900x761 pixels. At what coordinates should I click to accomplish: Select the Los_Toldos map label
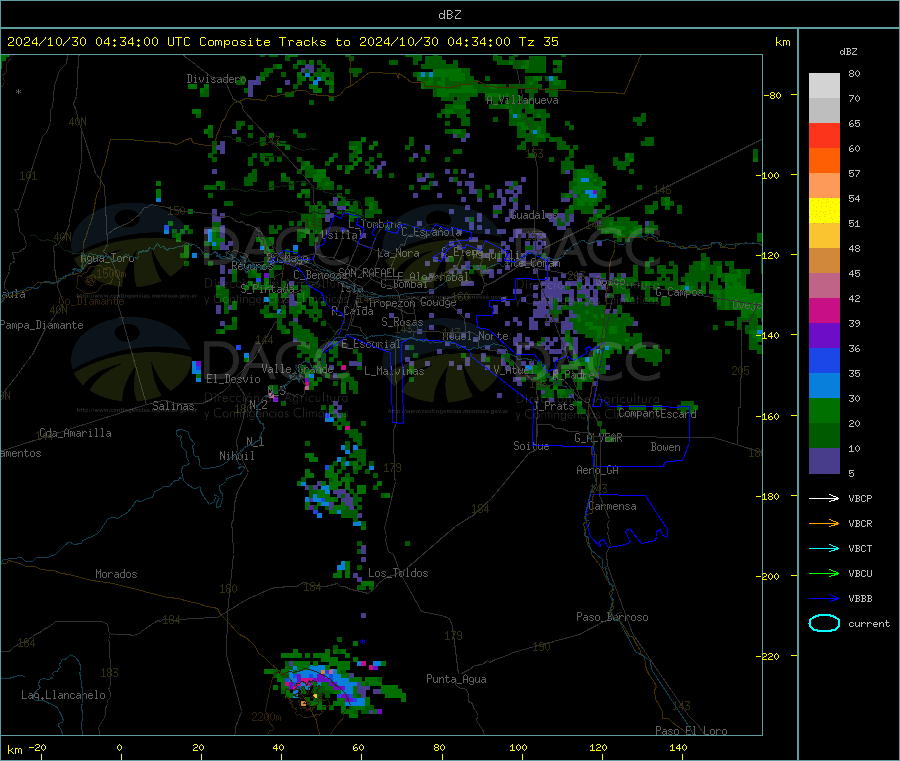[398, 573]
